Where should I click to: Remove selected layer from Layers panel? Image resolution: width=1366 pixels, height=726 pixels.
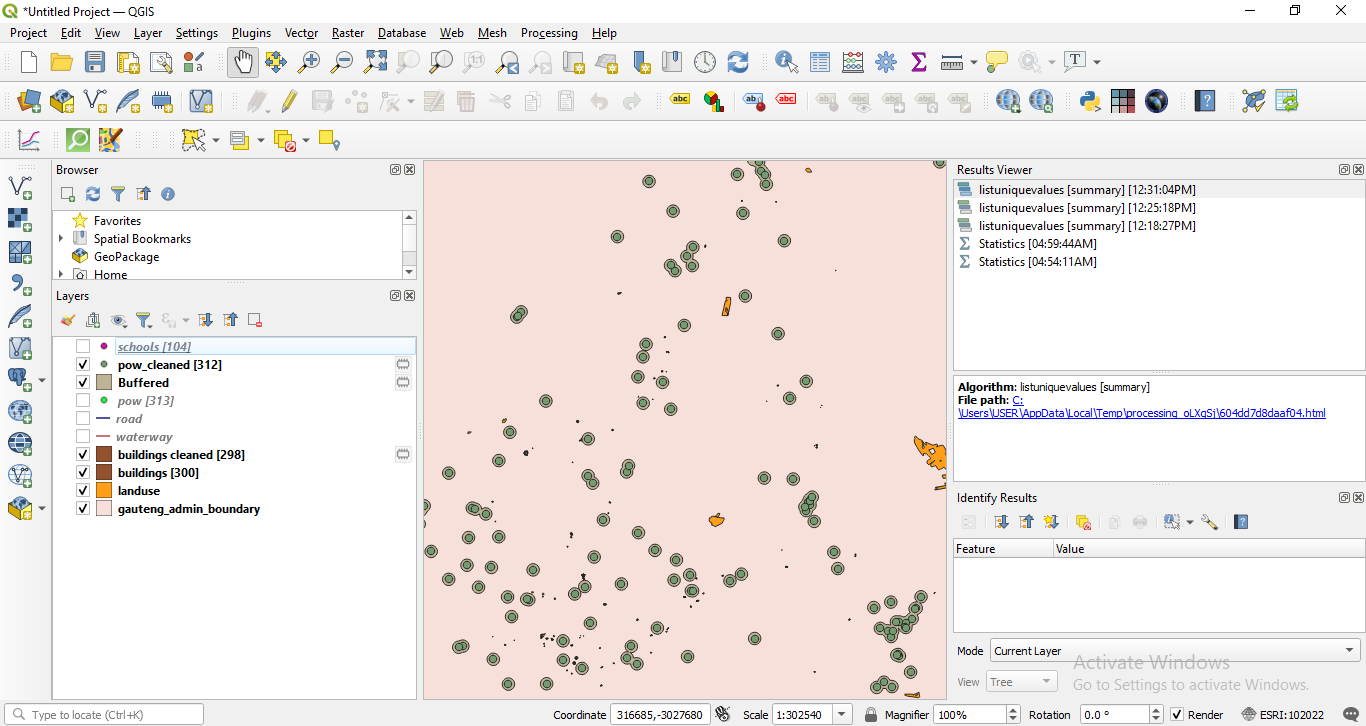click(x=255, y=320)
